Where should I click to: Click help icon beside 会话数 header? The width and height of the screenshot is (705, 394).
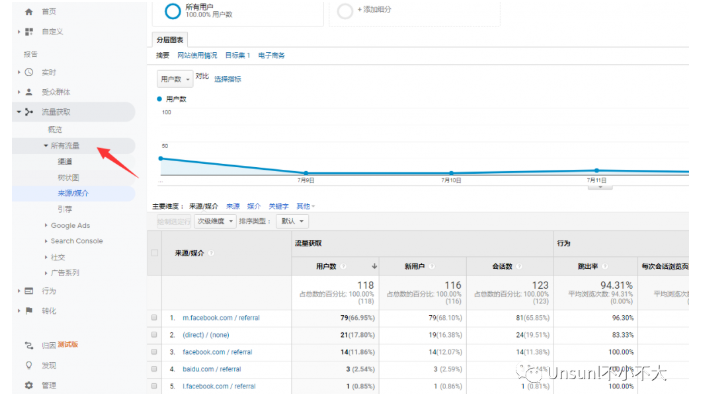click(519, 266)
